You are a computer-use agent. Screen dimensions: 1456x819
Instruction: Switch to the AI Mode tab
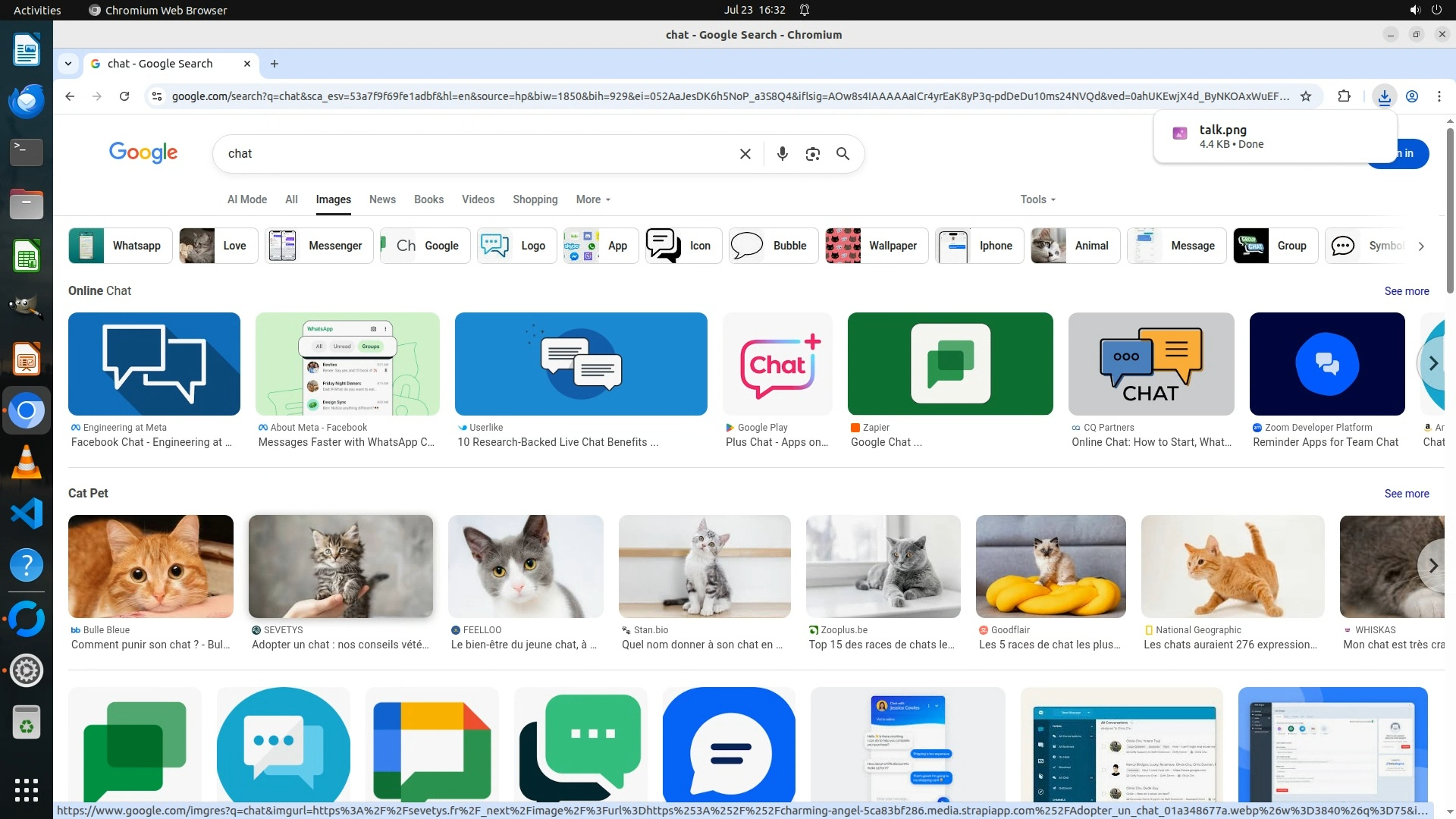pyautogui.click(x=247, y=199)
